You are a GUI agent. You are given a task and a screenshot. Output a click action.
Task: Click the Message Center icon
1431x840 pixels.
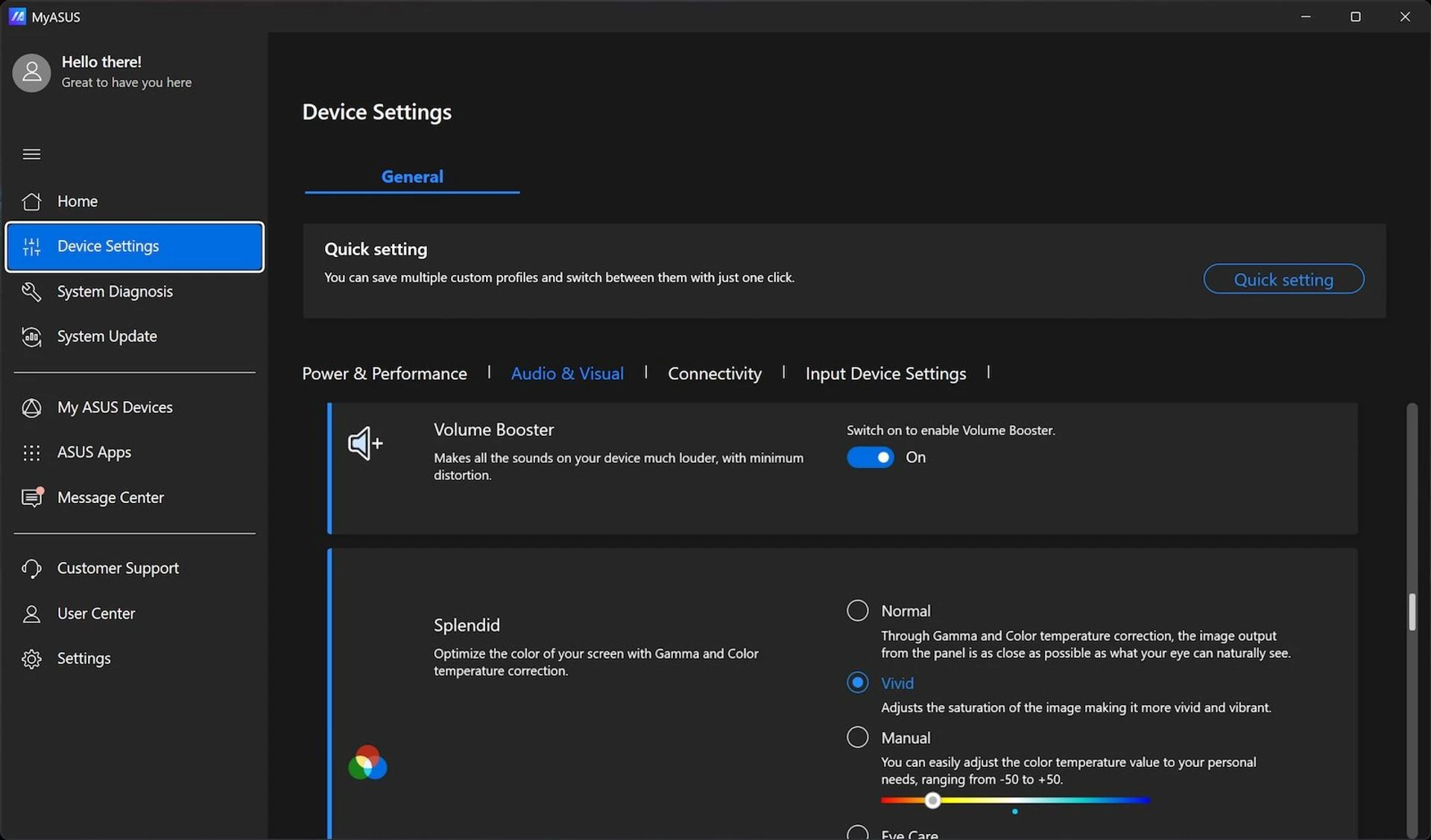32,497
